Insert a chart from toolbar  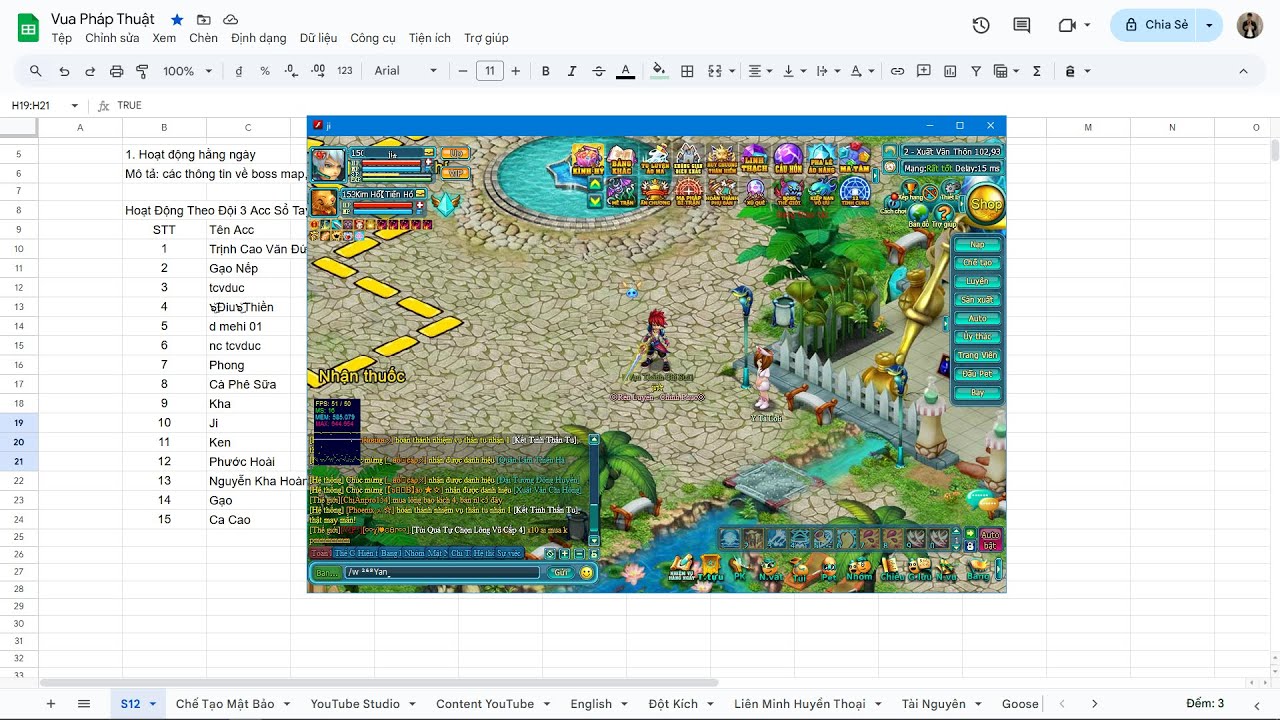click(950, 71)
